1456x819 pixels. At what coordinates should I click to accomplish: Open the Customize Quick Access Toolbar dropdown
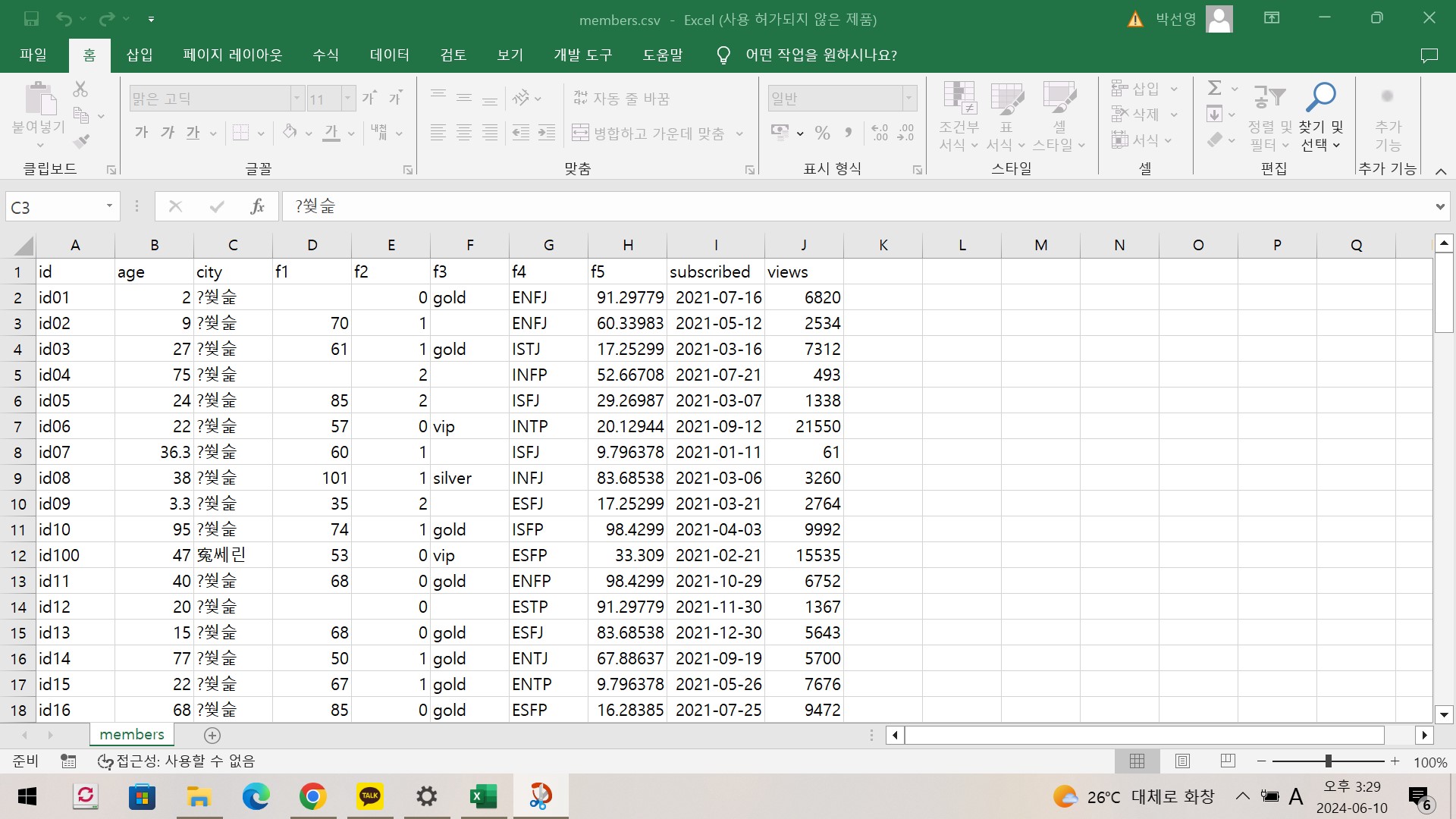pos(151,19)
